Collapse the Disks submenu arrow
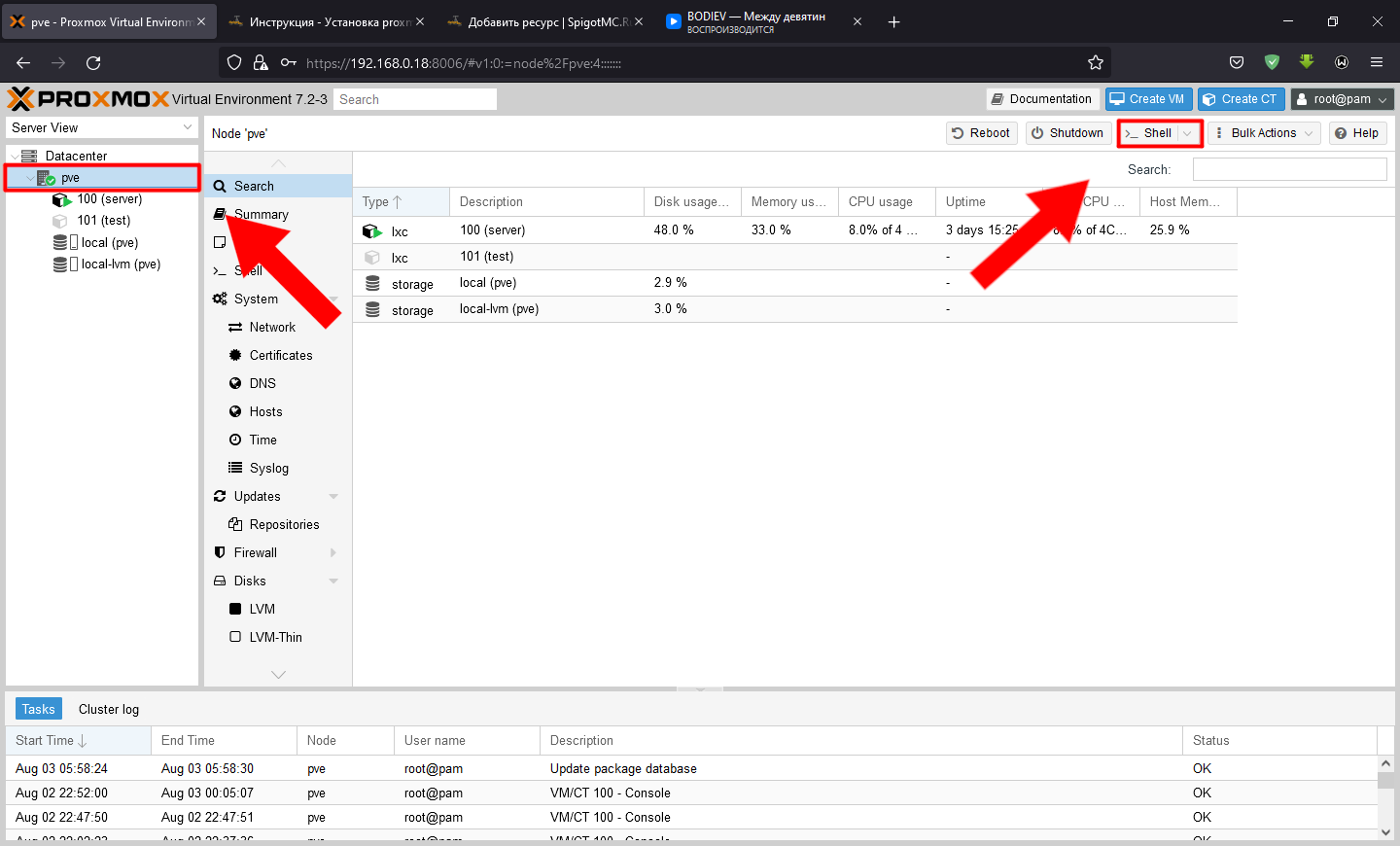Image resolution: width=1400 pixels, height=846 pixels. (333, 581)
